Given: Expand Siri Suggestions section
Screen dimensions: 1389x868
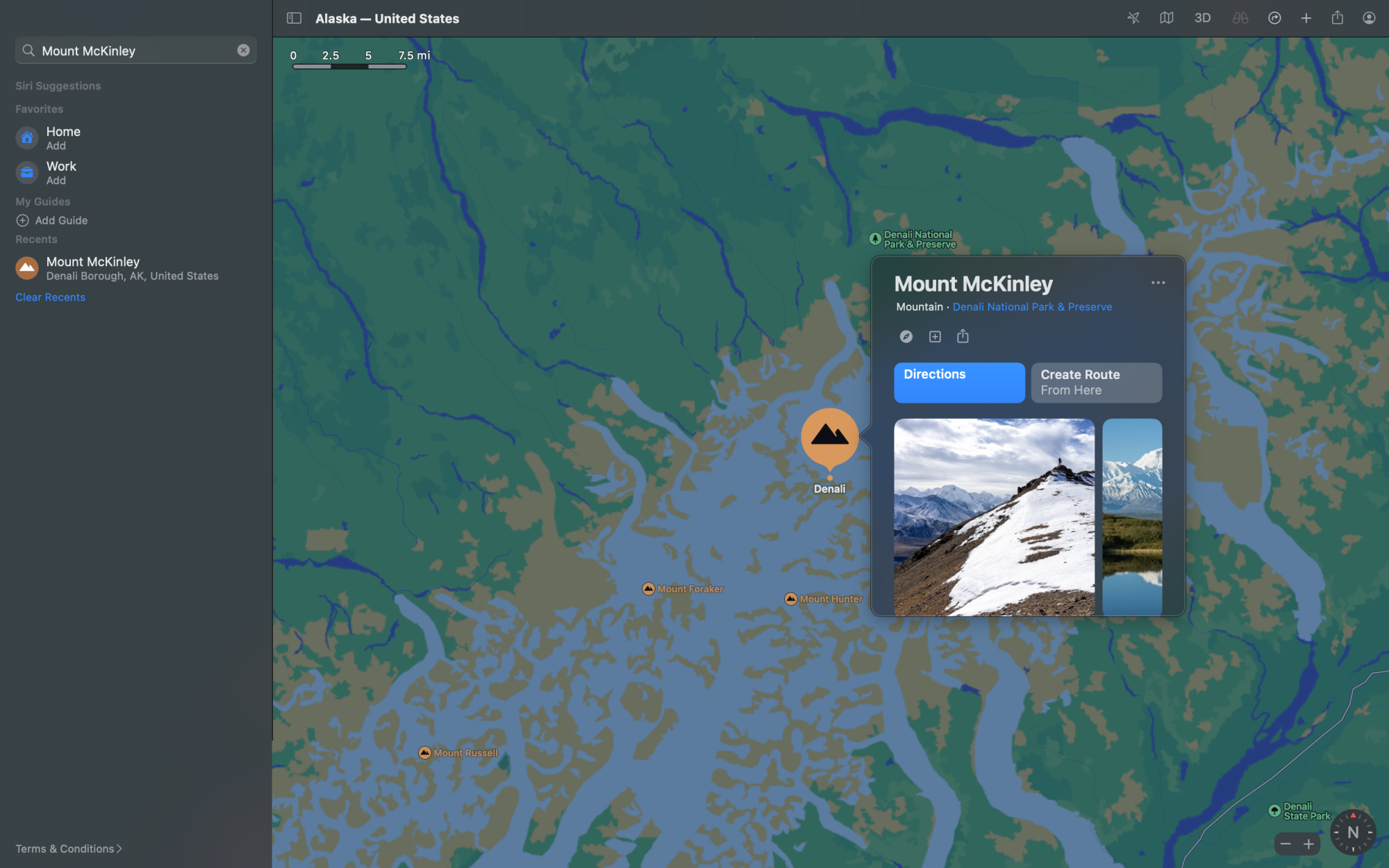Looking at the screenshot, I should click(x=57, y=85).
